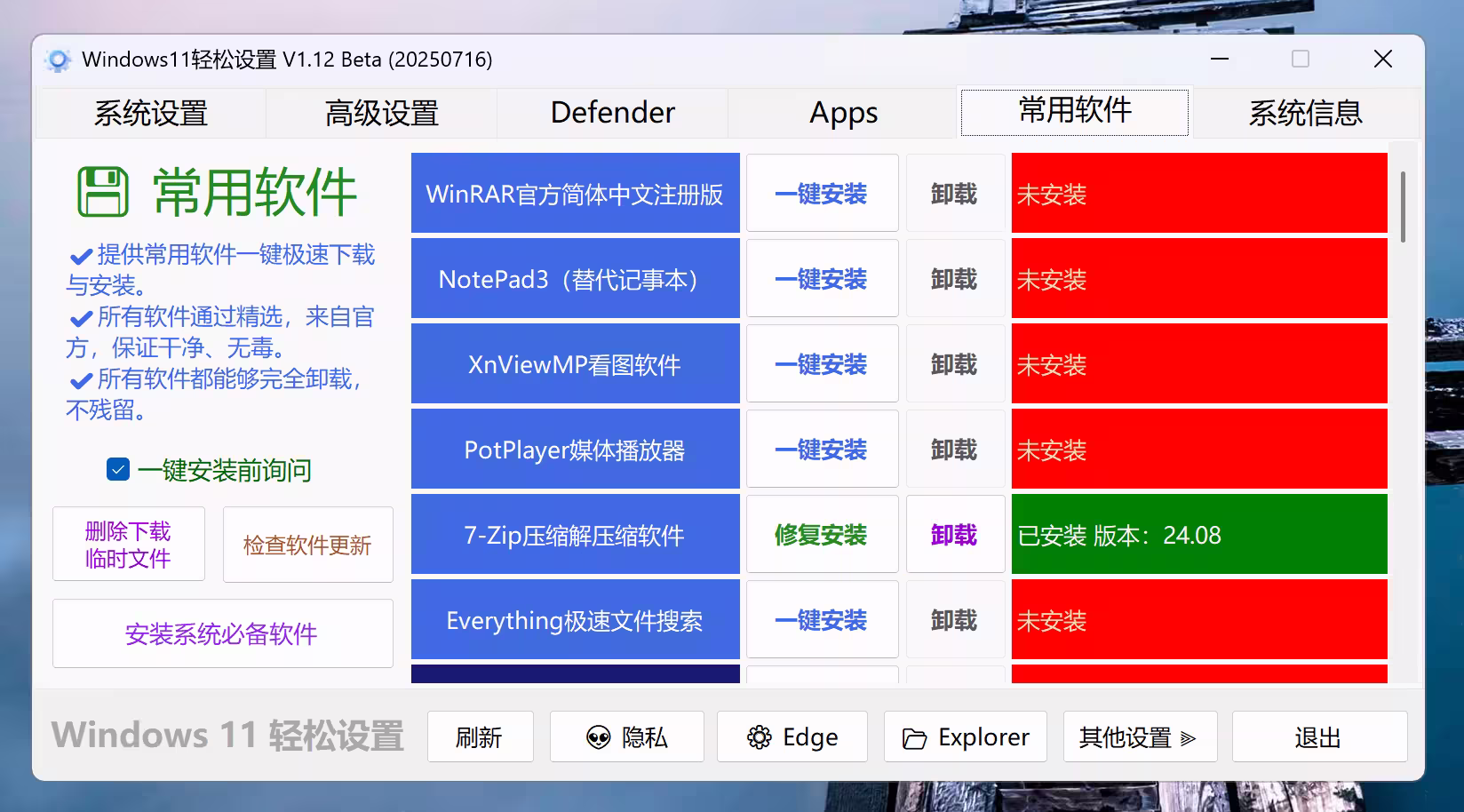Click 一键安装 for XnViewMP
The image size is (1464, 812).
tap(823, 364)
